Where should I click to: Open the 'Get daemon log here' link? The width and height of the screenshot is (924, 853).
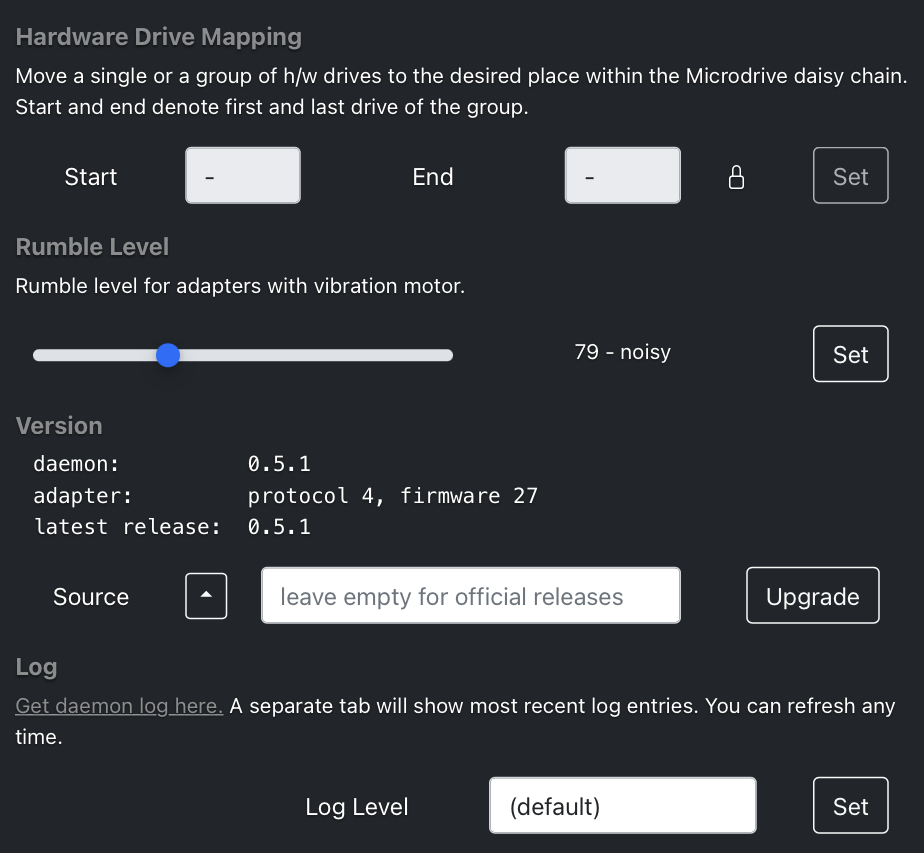tap(119, 705)
